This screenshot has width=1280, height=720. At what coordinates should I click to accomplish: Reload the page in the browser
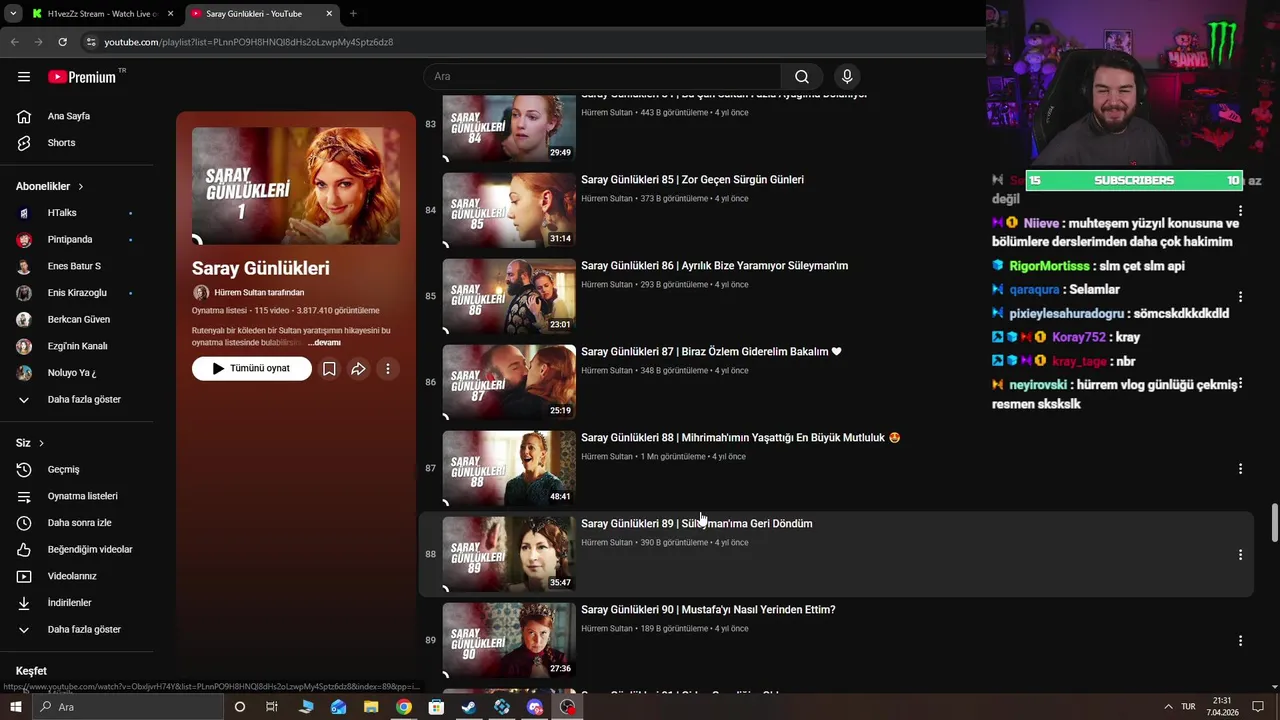62,42
